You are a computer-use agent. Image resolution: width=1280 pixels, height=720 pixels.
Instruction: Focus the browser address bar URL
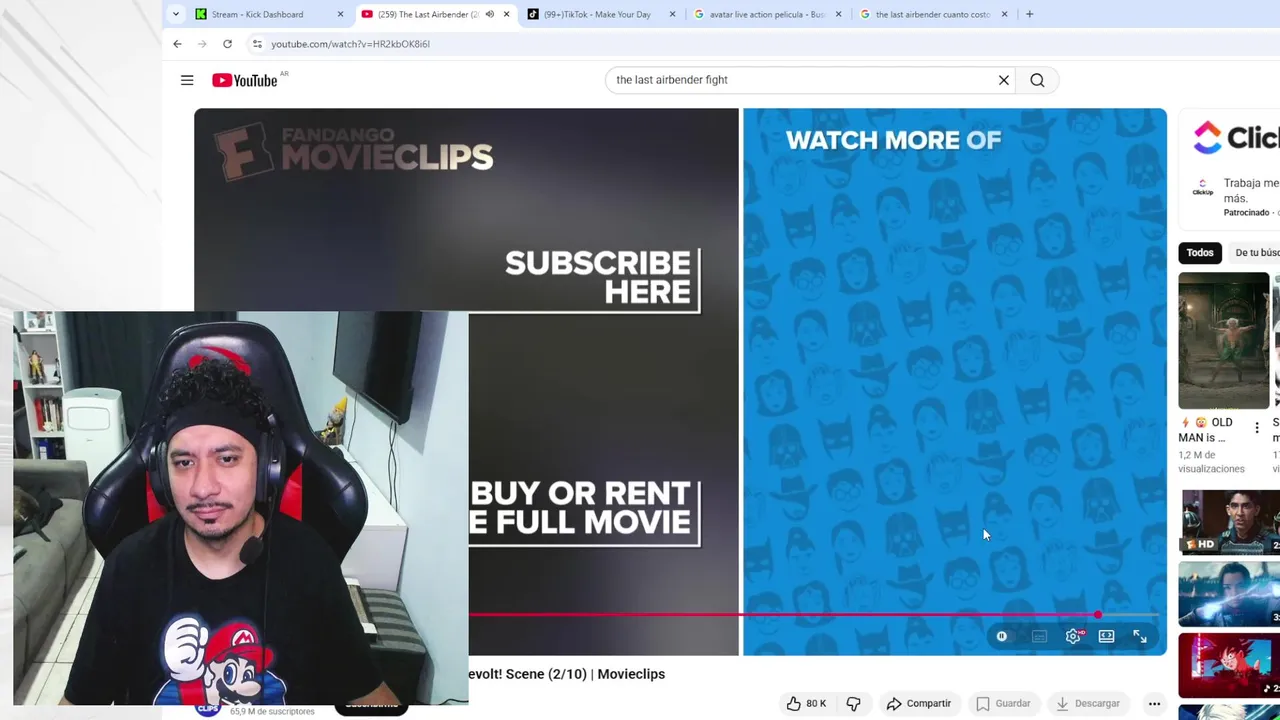350,44
